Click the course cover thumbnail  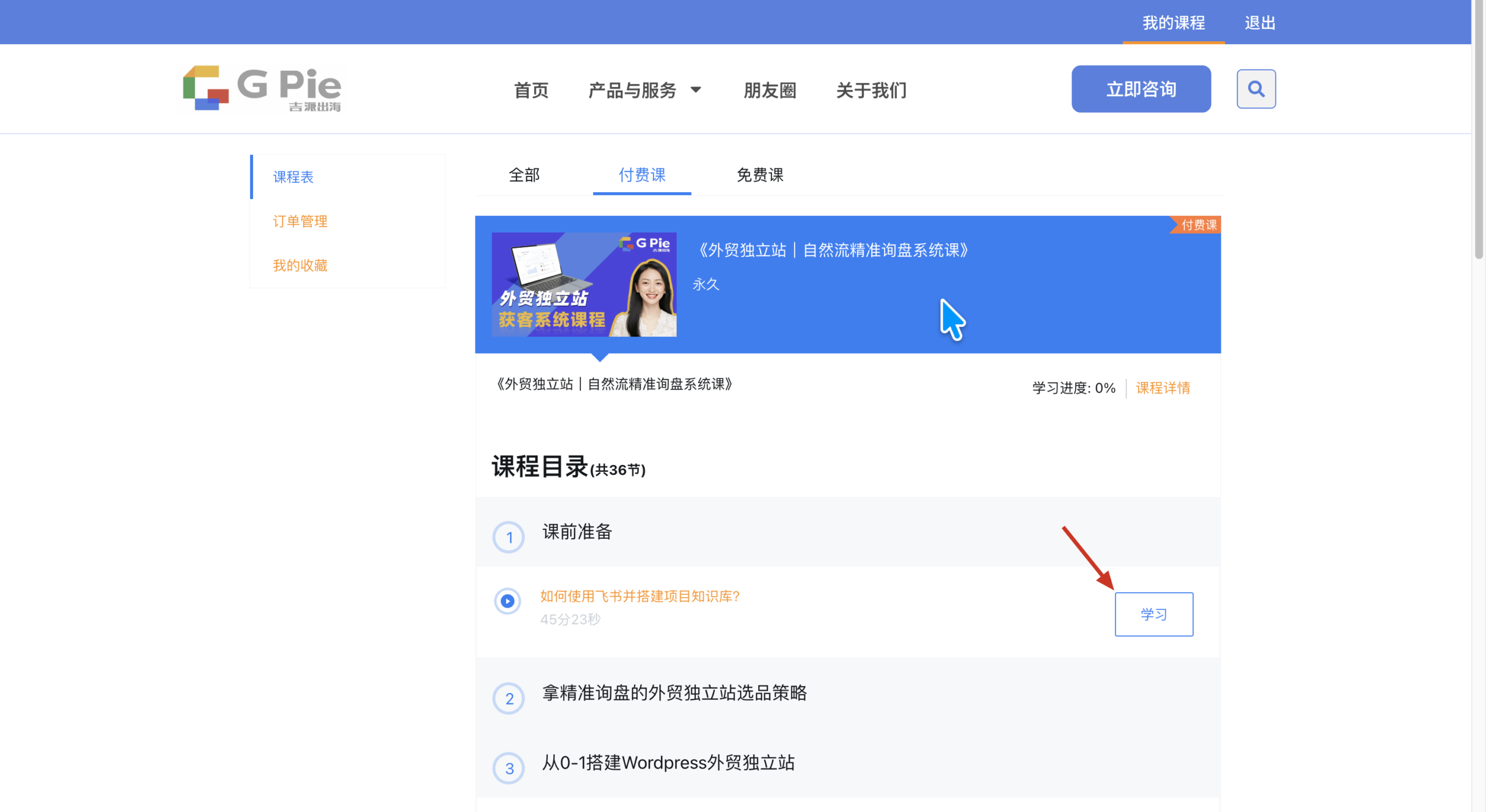(x=583, y=284)
